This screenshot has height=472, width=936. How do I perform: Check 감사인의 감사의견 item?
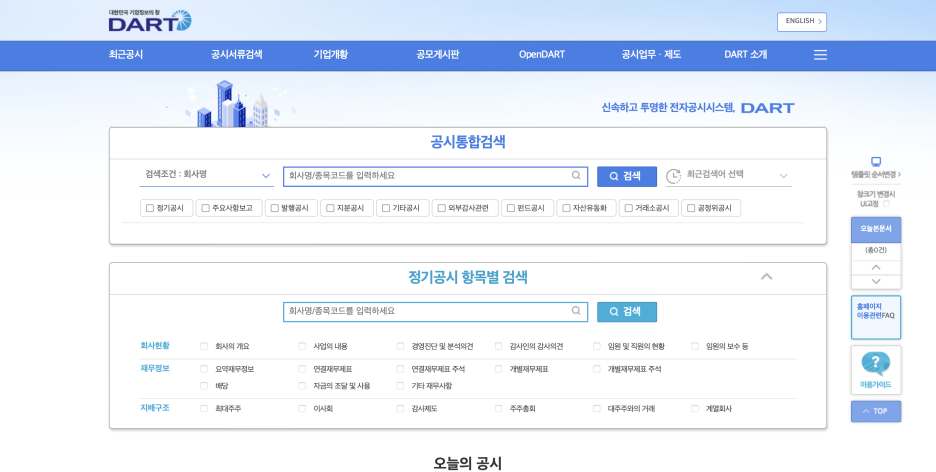point(498,346)
